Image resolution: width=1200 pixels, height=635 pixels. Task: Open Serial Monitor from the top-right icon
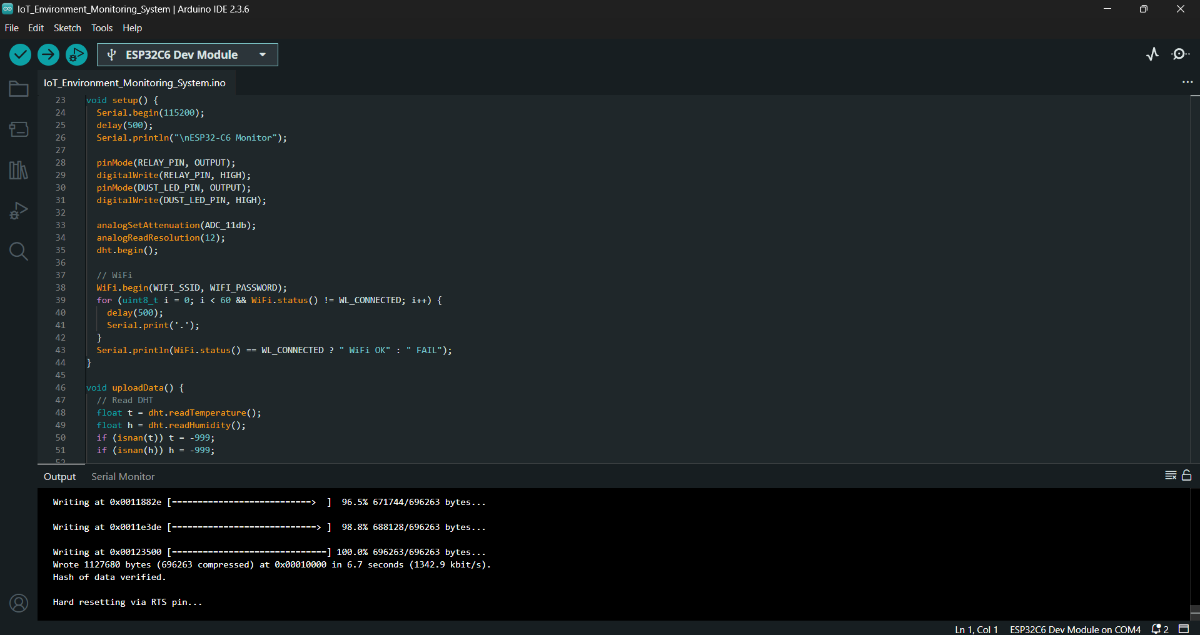pyautogui.click(x=1180, y=55)
